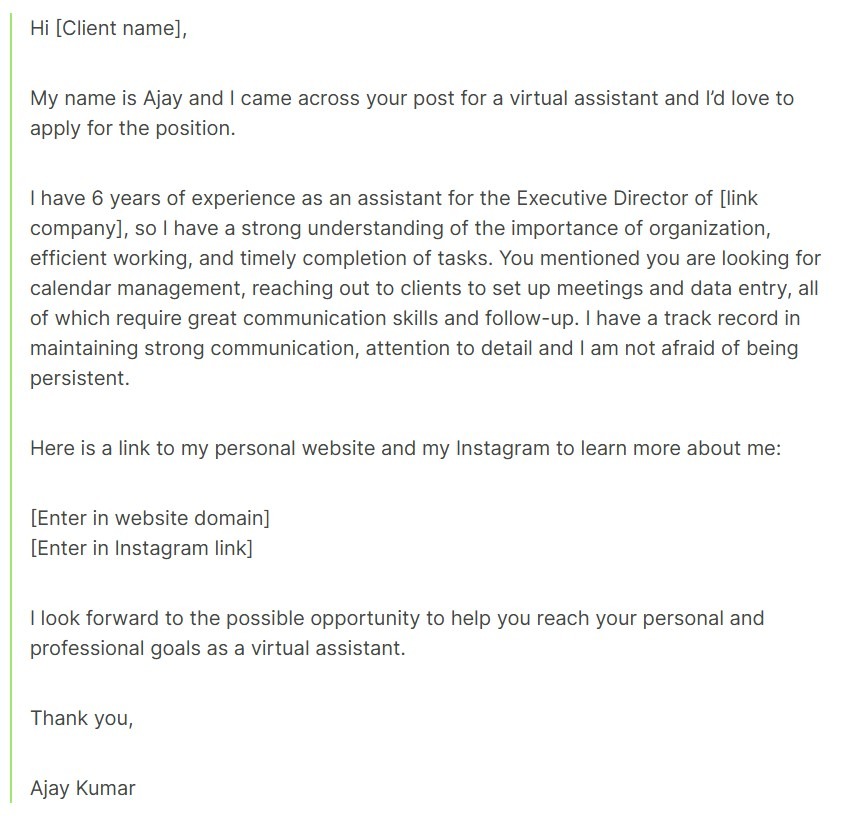Click the word "Hi" in the greeting
The image size is (851, 833).
click(39, 28)
